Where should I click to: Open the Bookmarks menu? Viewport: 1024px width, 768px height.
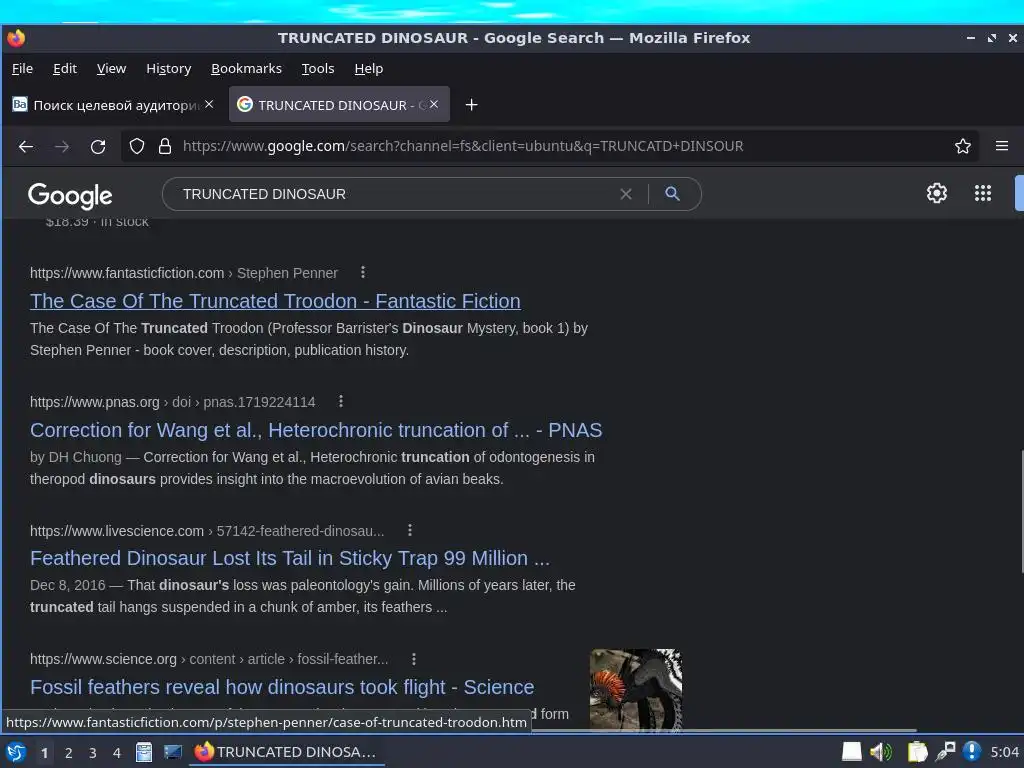[x=246, y=69]
